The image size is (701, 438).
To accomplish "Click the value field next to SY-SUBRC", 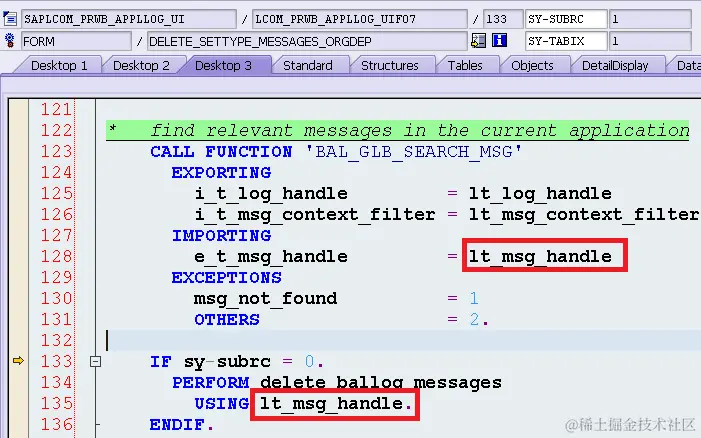I will [650, 19].
